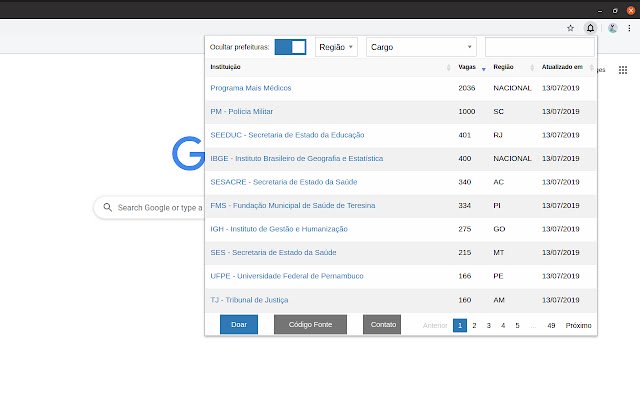
Task: Click the 334 vagas cell
Action: [464, 205]
